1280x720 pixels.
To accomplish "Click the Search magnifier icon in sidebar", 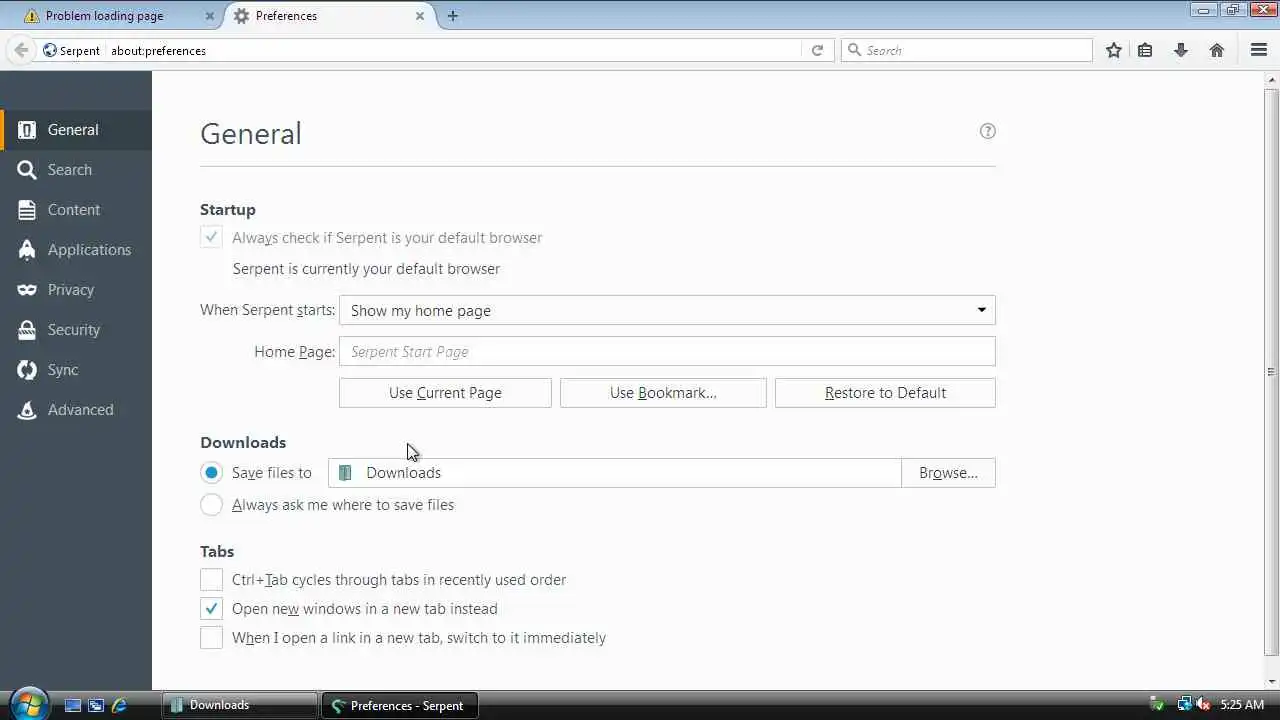I will (27, 170).
